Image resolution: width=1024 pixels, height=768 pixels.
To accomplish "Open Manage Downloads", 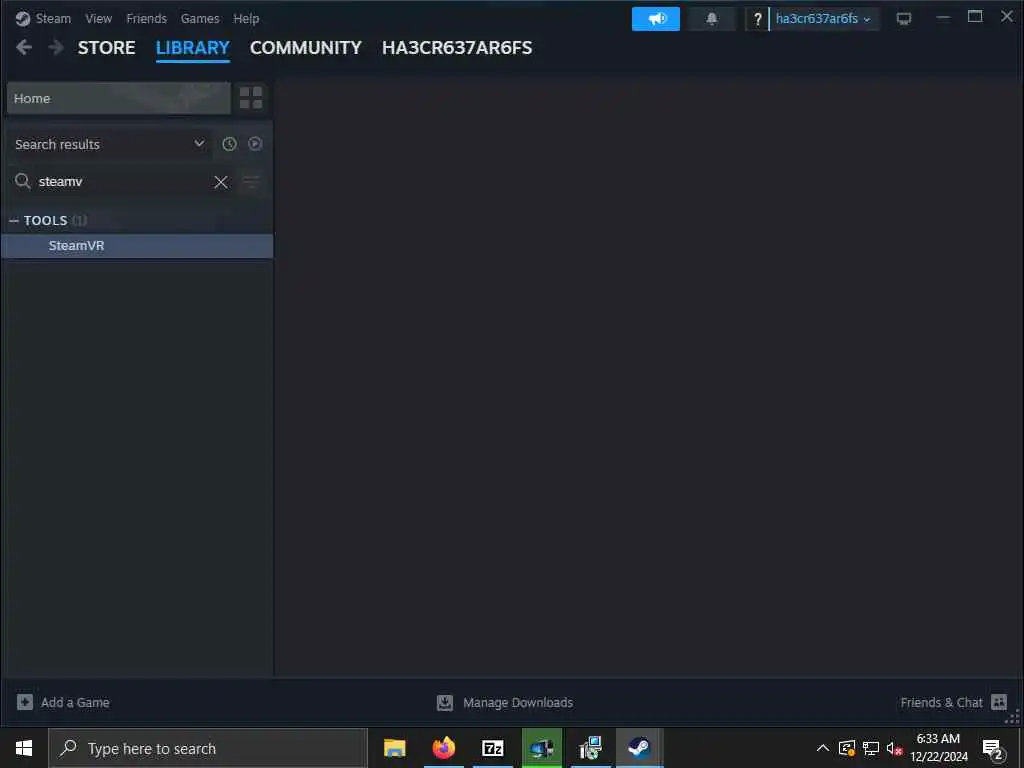I will (x=518, y=703).
